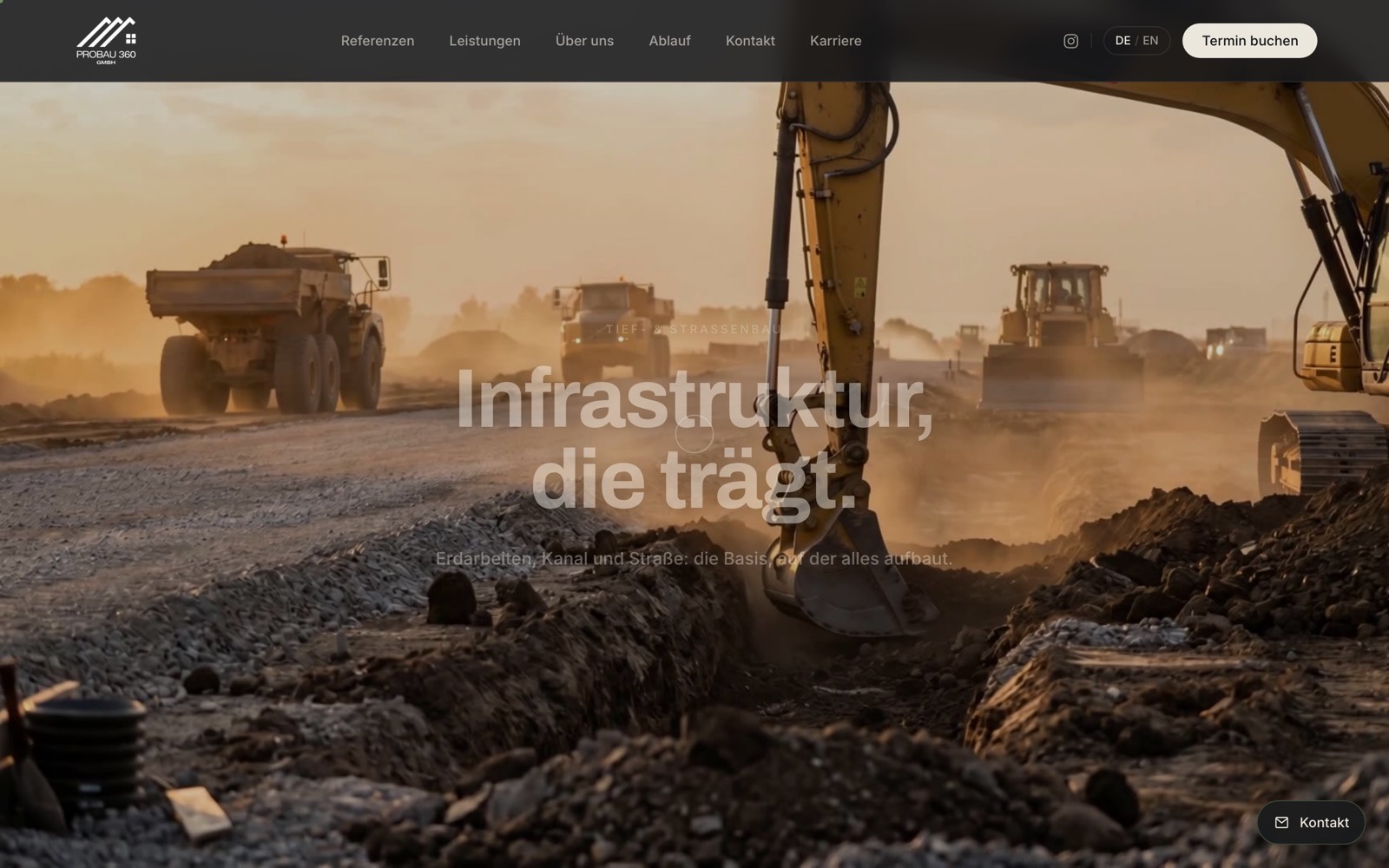Visit the Karriere page
Image resolution: width=1389 pixels, height=868 pixels.
tap(835, 41)
